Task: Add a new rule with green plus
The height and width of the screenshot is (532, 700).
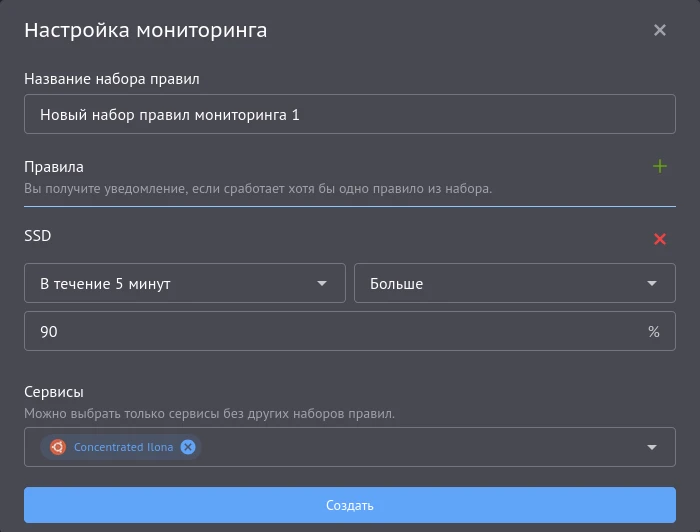Action: [x=659, y=166]
